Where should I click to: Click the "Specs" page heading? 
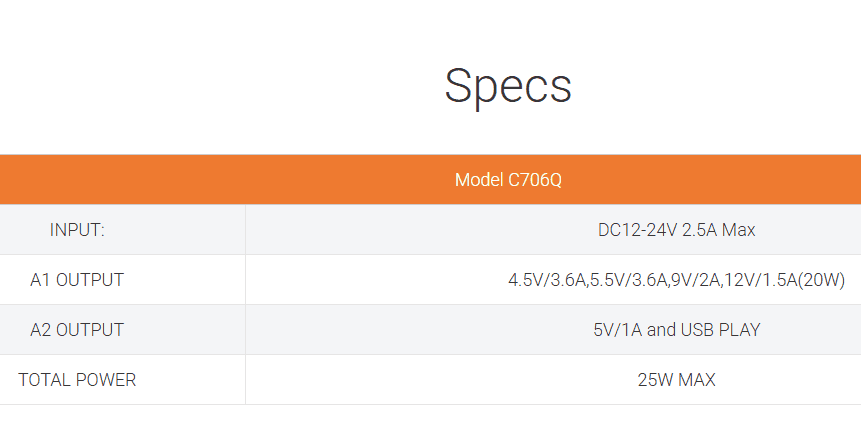[507, 86]
